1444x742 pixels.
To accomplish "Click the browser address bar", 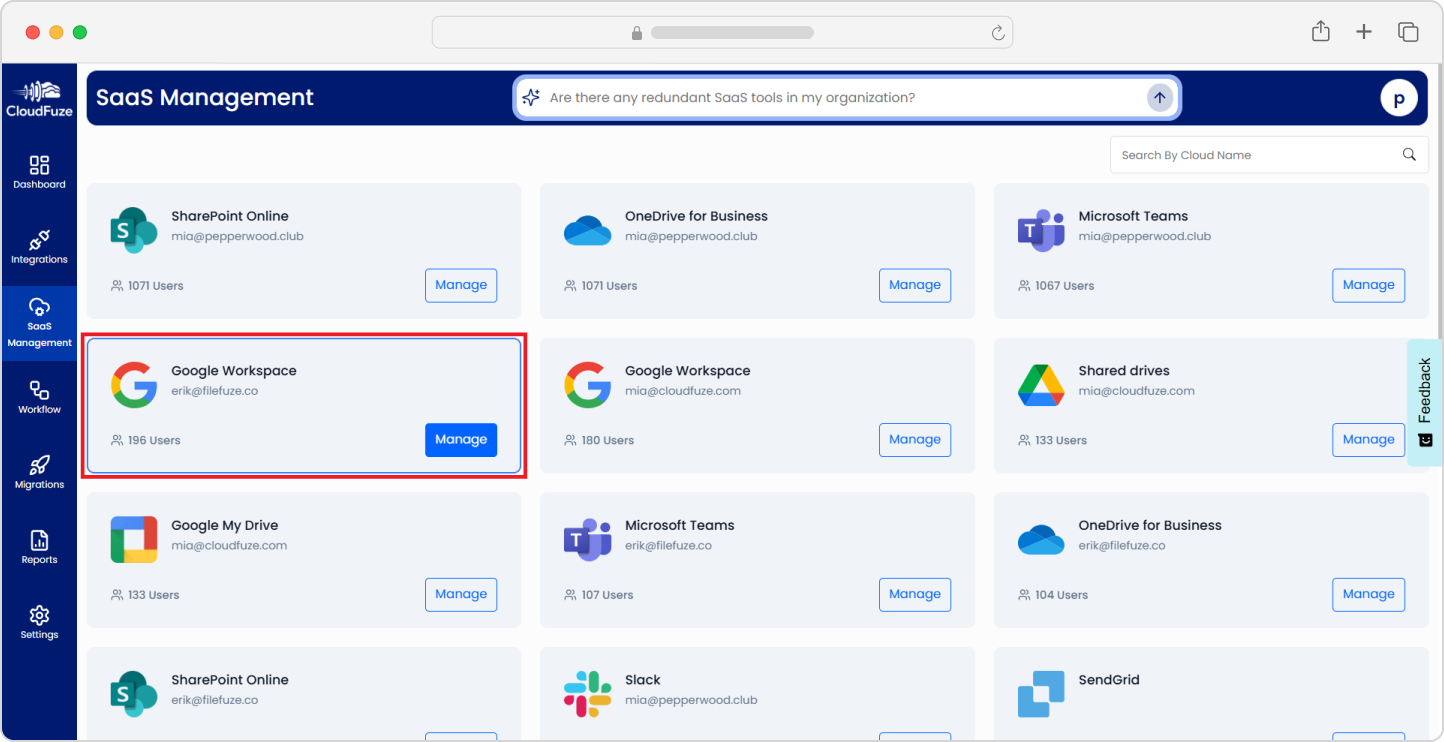I will (722, 32).
